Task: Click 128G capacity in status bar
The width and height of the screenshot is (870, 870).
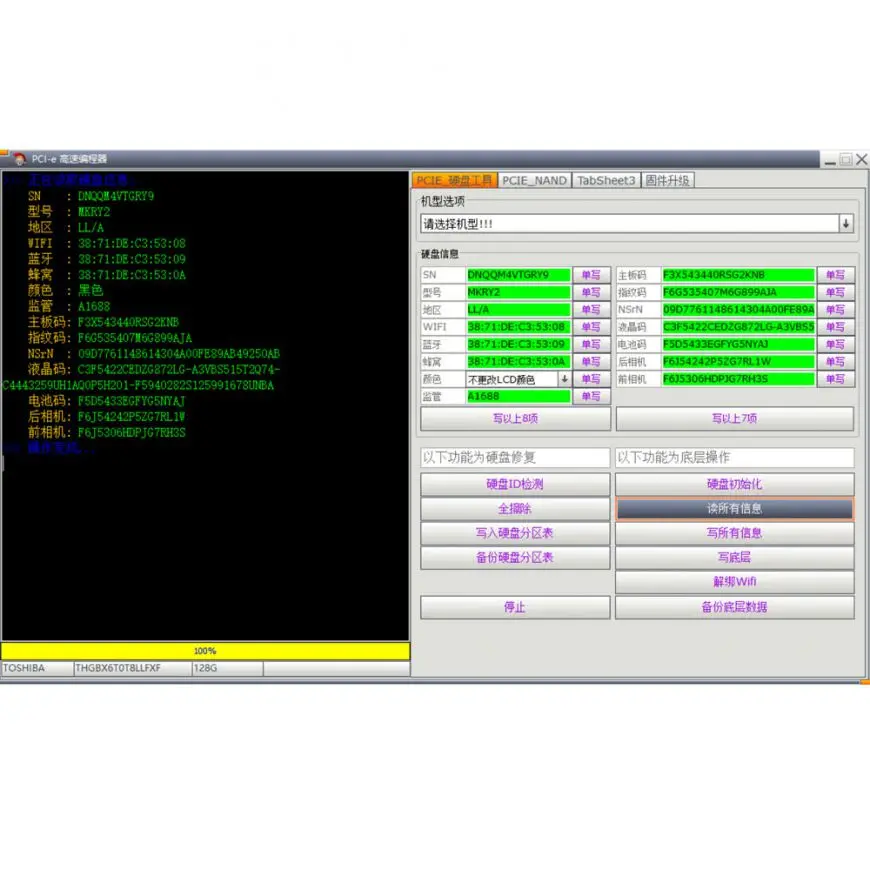Action: click(x=205, y=668)
